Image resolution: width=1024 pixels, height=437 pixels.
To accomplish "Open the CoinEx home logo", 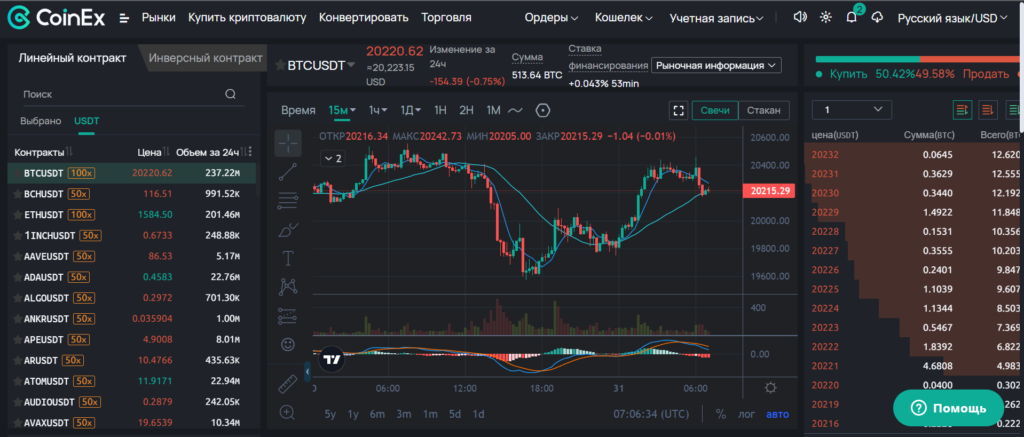I will (56, 18).
